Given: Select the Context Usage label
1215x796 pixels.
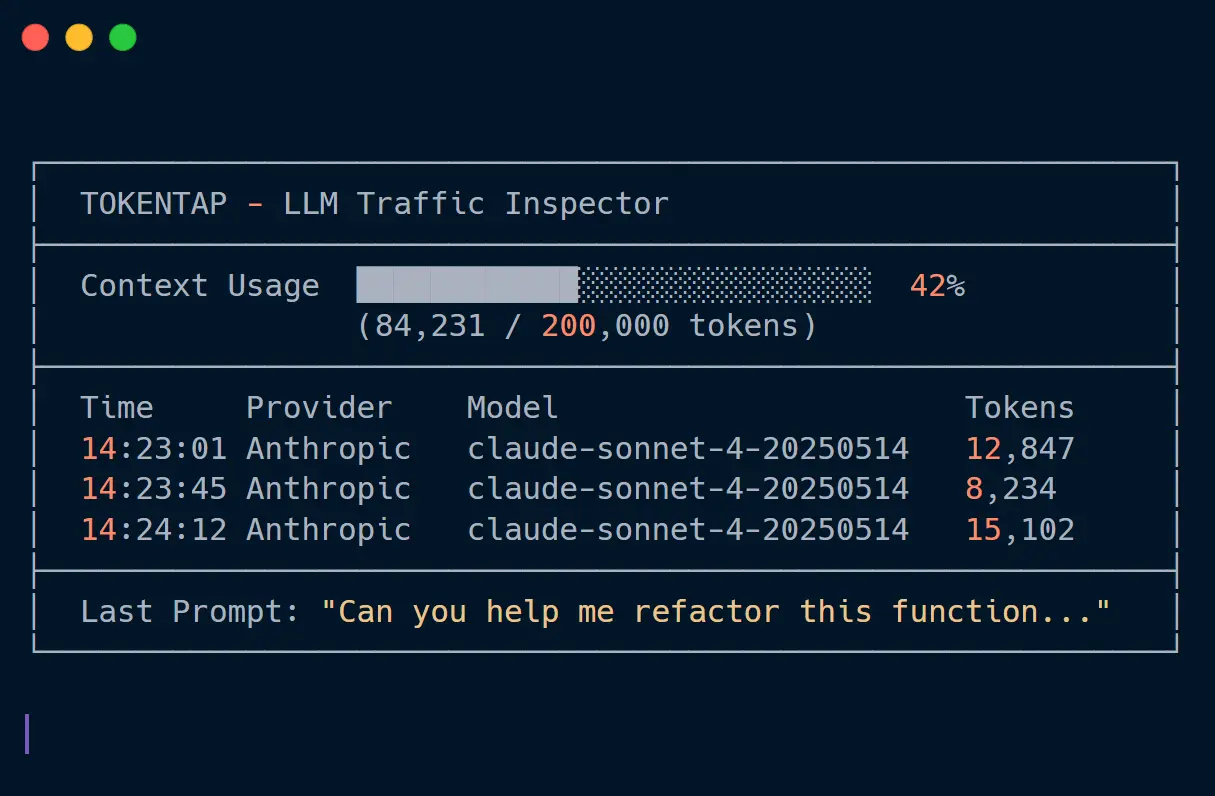Looking at the screenshot, I should 199,286.
